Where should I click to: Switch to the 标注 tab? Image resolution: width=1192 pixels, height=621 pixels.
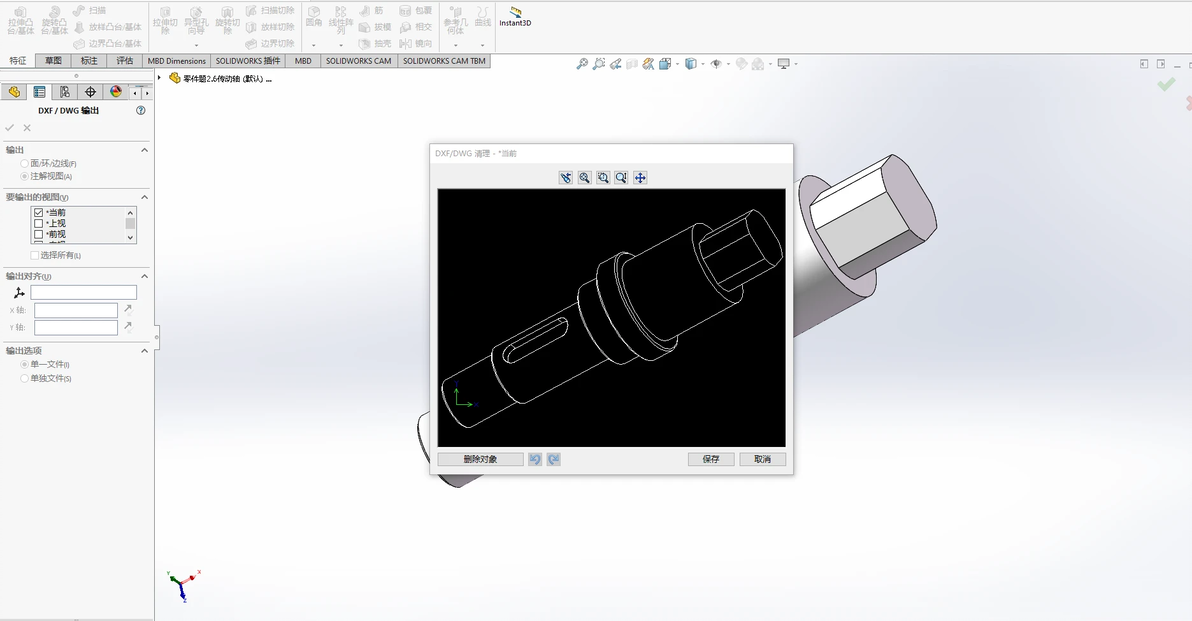[89, 61]
